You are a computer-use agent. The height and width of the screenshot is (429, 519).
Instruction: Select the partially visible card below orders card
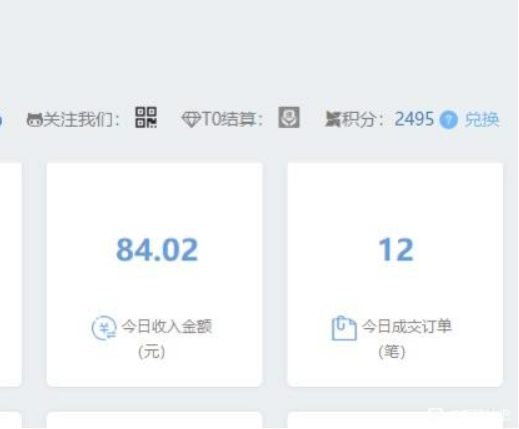pyautogui.click(x=395, y=420)
